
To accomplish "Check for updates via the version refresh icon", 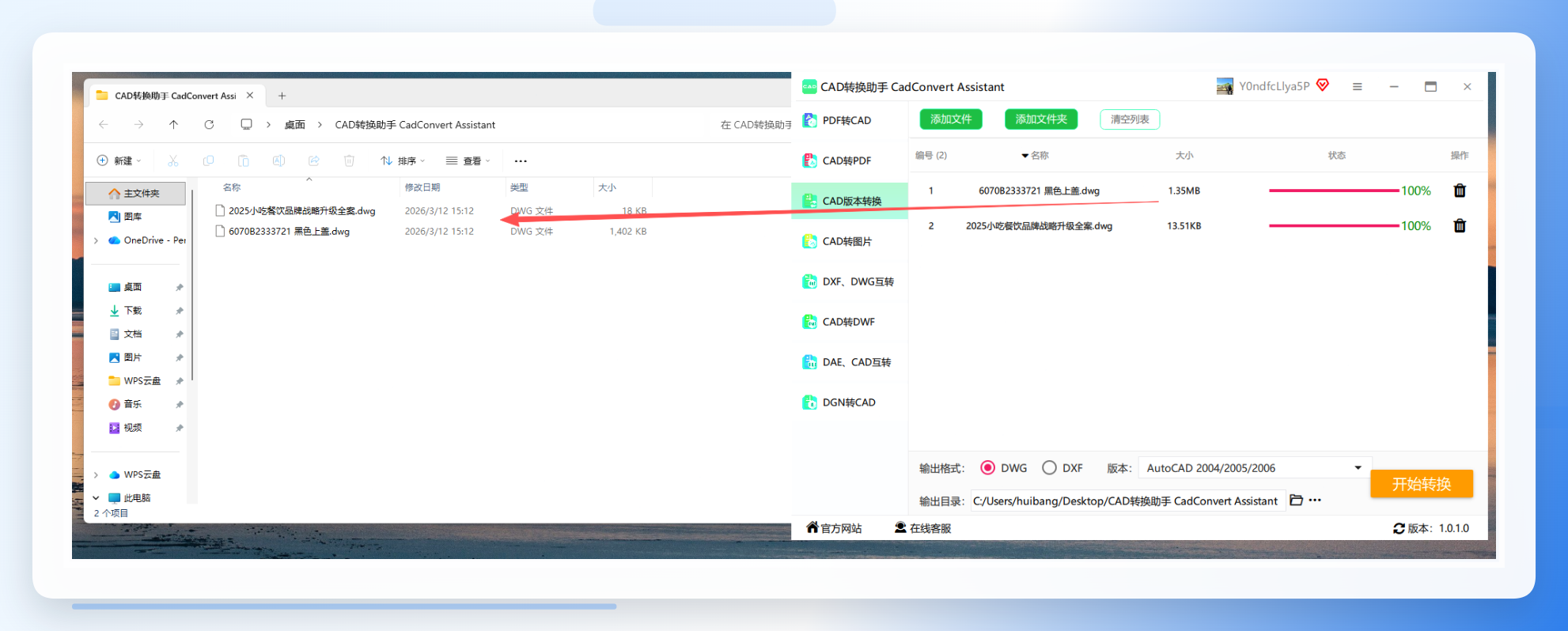I will click(1399, 528).
